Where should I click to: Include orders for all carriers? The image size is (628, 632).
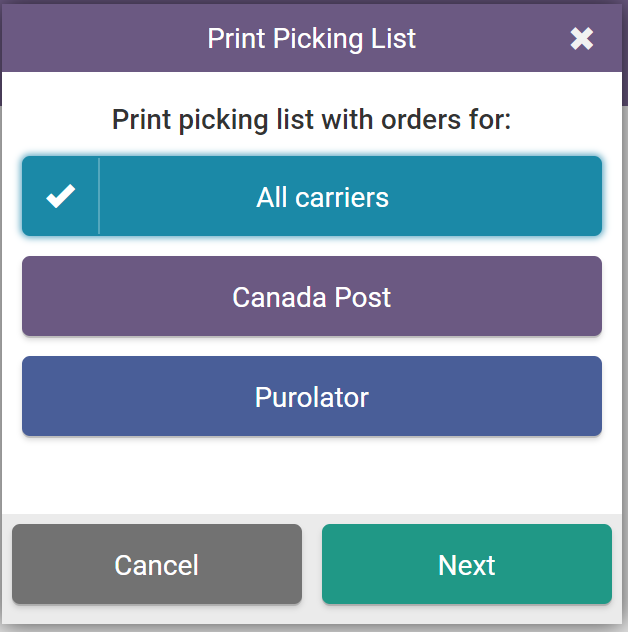tap(322, 197)
